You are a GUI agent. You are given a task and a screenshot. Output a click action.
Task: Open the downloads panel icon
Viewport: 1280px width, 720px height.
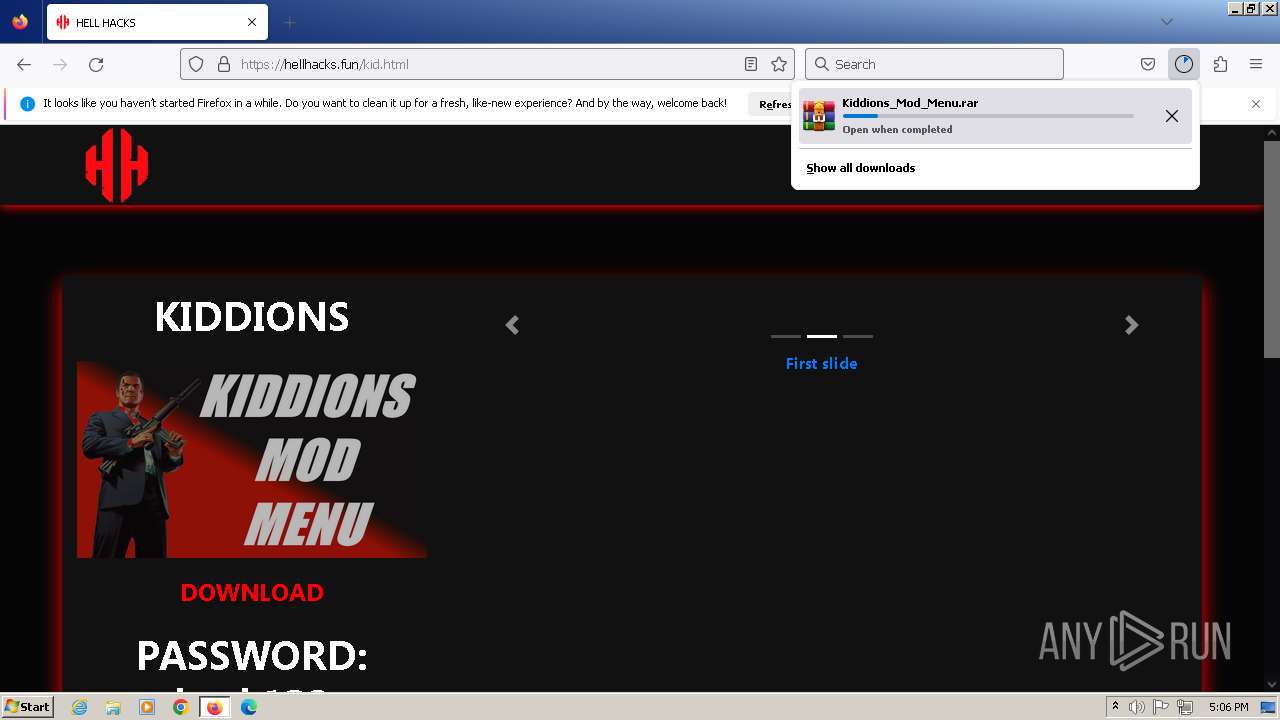pos(1184,64)
